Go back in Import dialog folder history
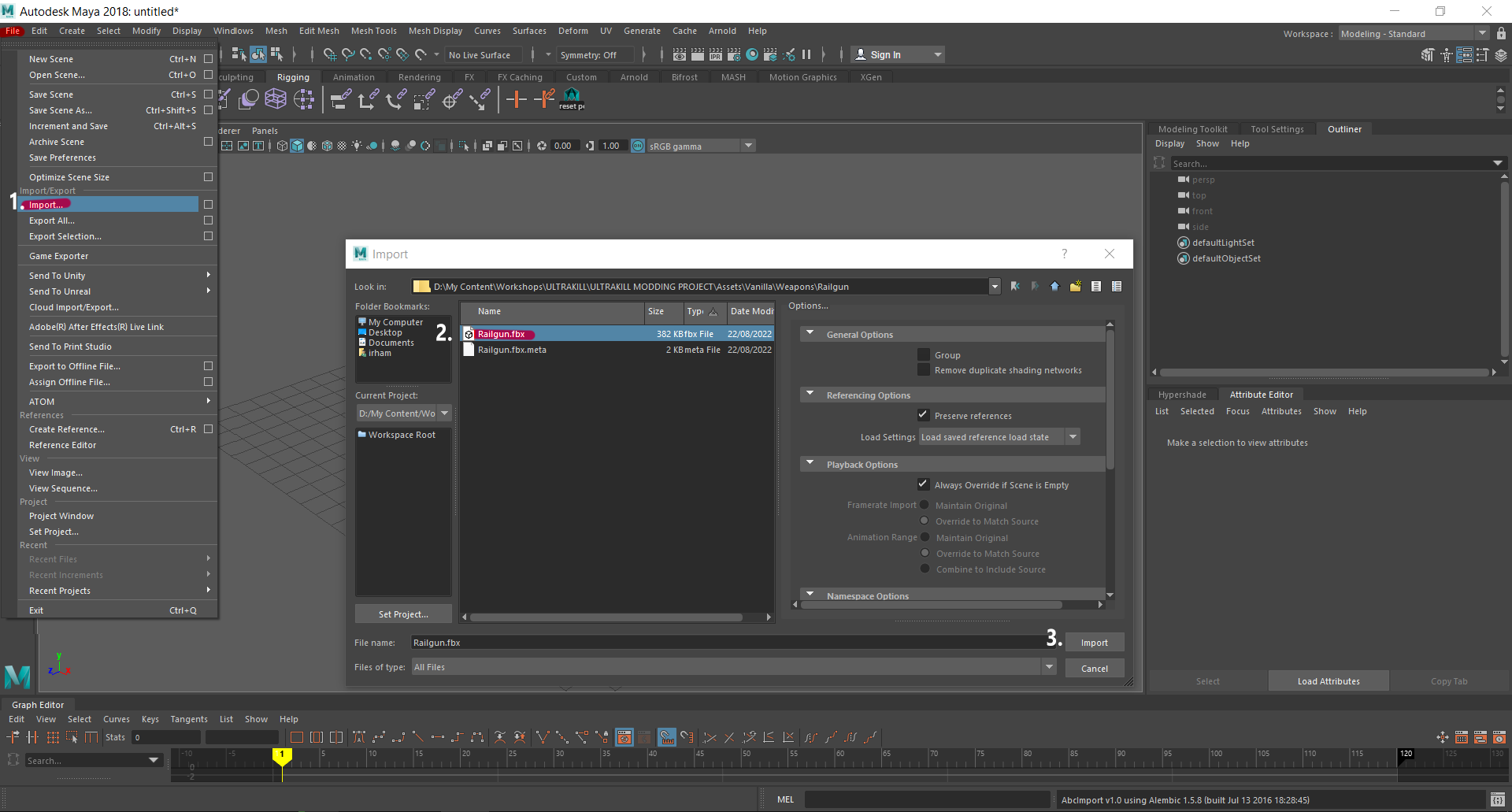Image resolution: width=1512 pixels, height=812 pixels. (1014, 287)
